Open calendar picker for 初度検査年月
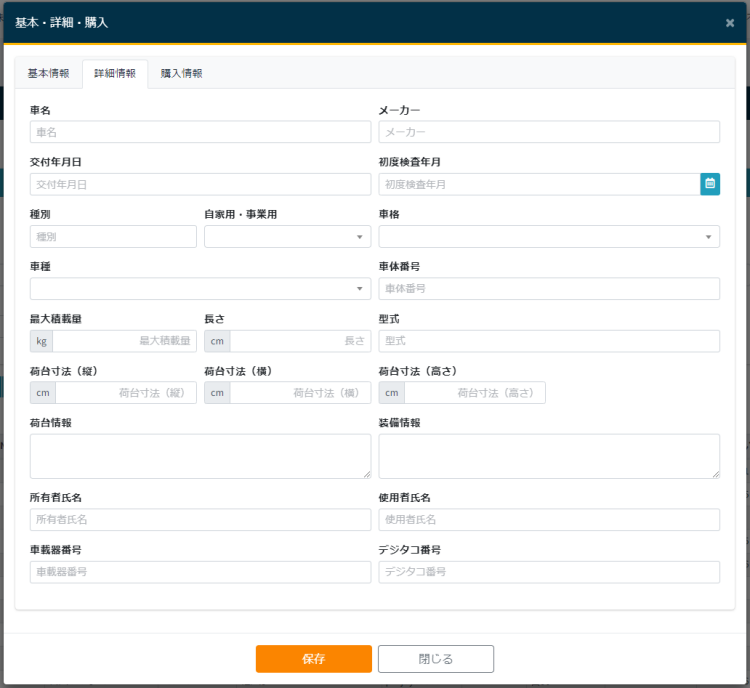This screenshot has width=750, height=688. pyautogui.click(x=710, y=184)
